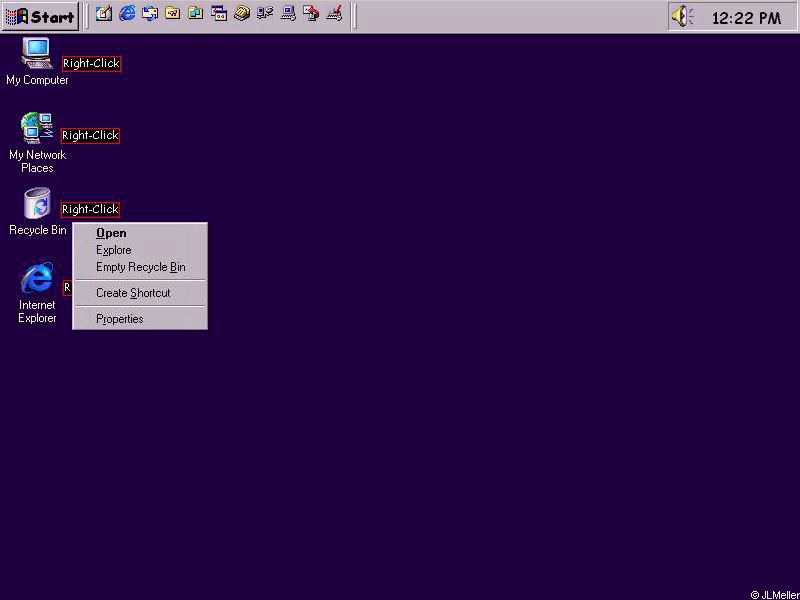Click the connected network computers quick launch icon
Screen dimensions: 800x600
click(x=265, y=13)
